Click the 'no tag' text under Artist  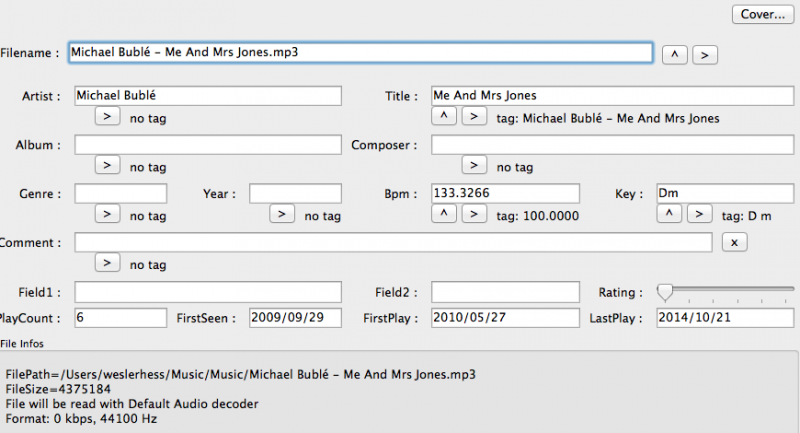click(148, 119)
